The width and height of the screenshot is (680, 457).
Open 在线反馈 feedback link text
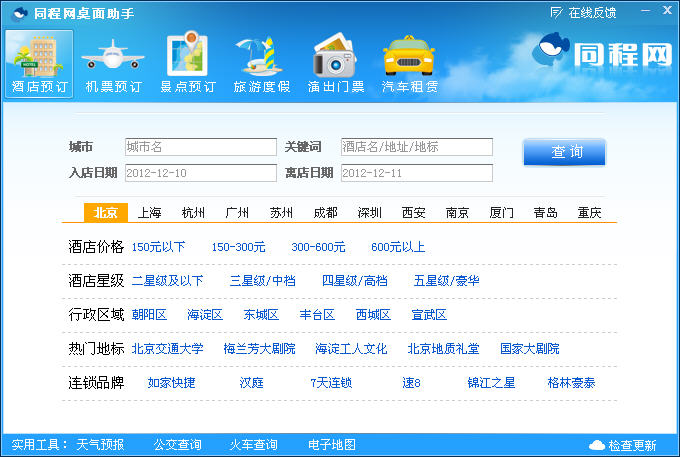(592, 13)
